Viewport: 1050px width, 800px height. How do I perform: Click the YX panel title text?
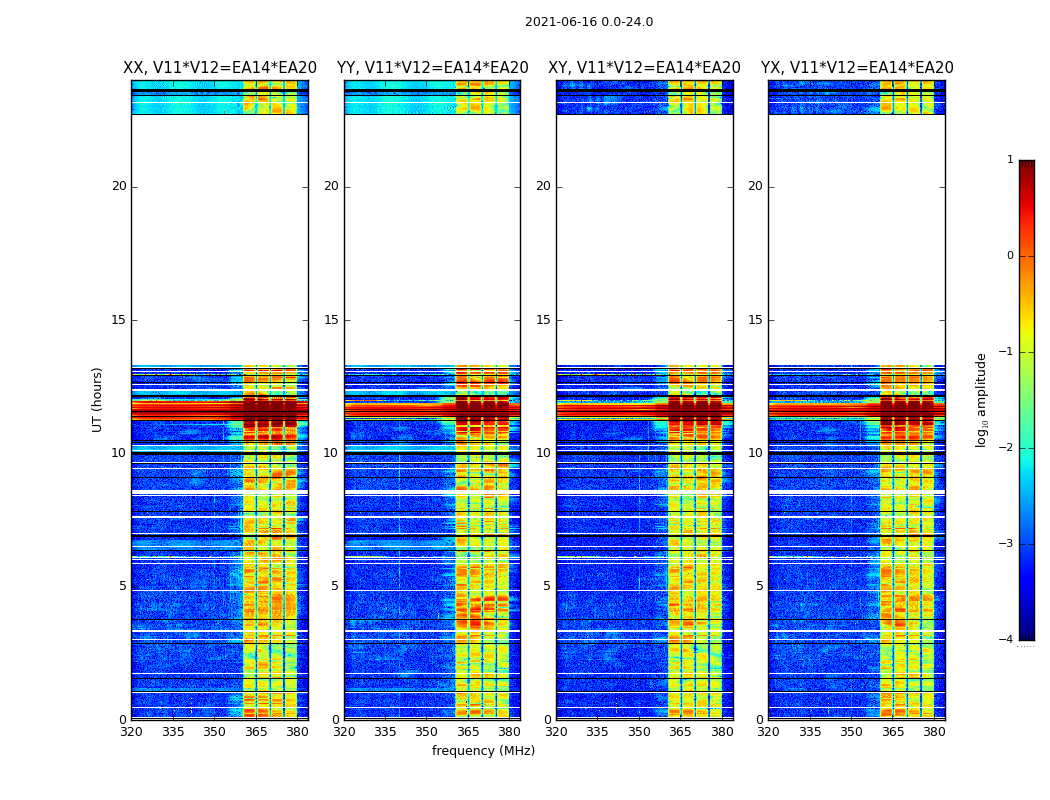(x=857, y=68)
